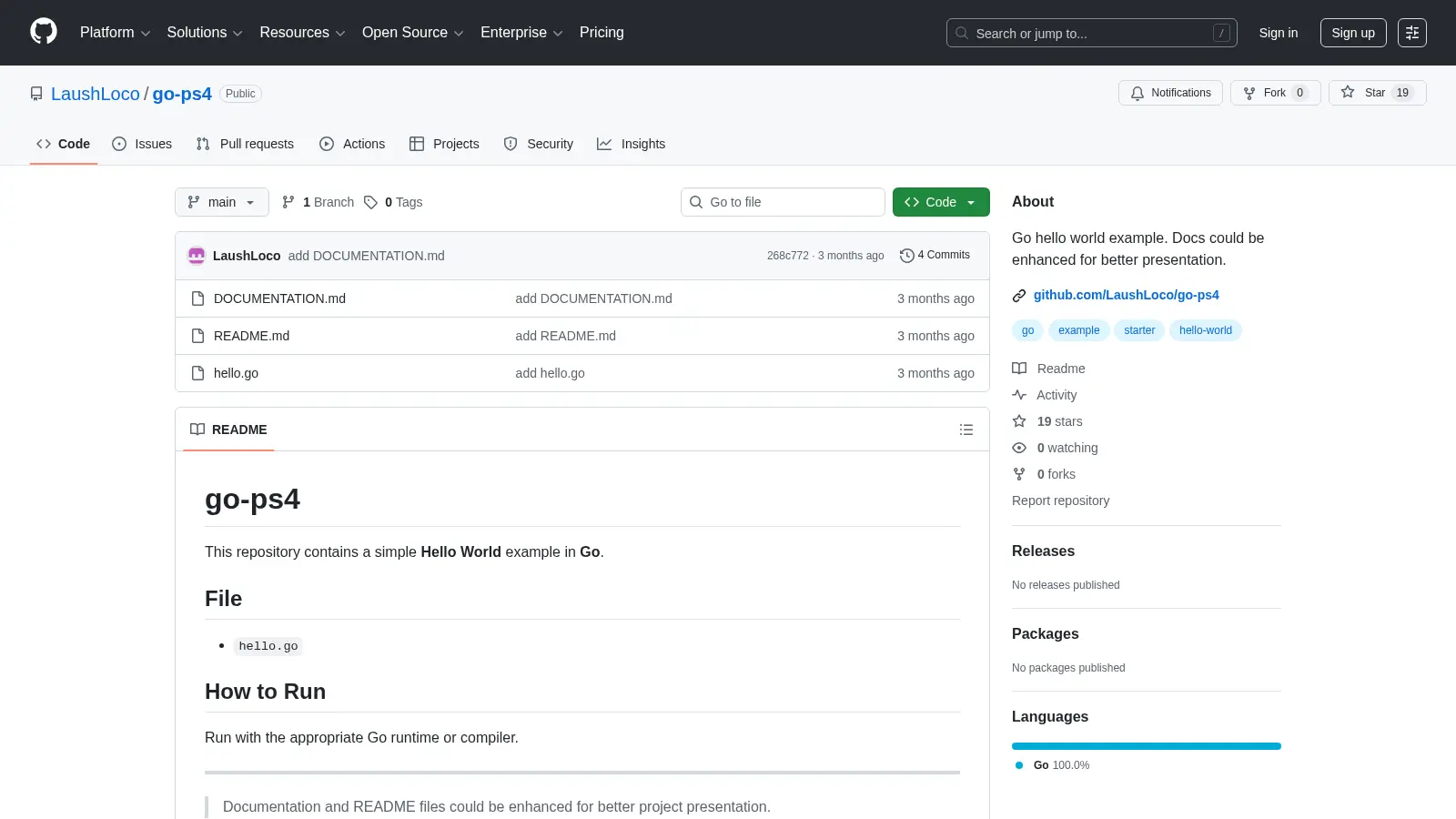Click the Sign in link
This screenshot has width=1456, height=819.
coord(1279,33)
